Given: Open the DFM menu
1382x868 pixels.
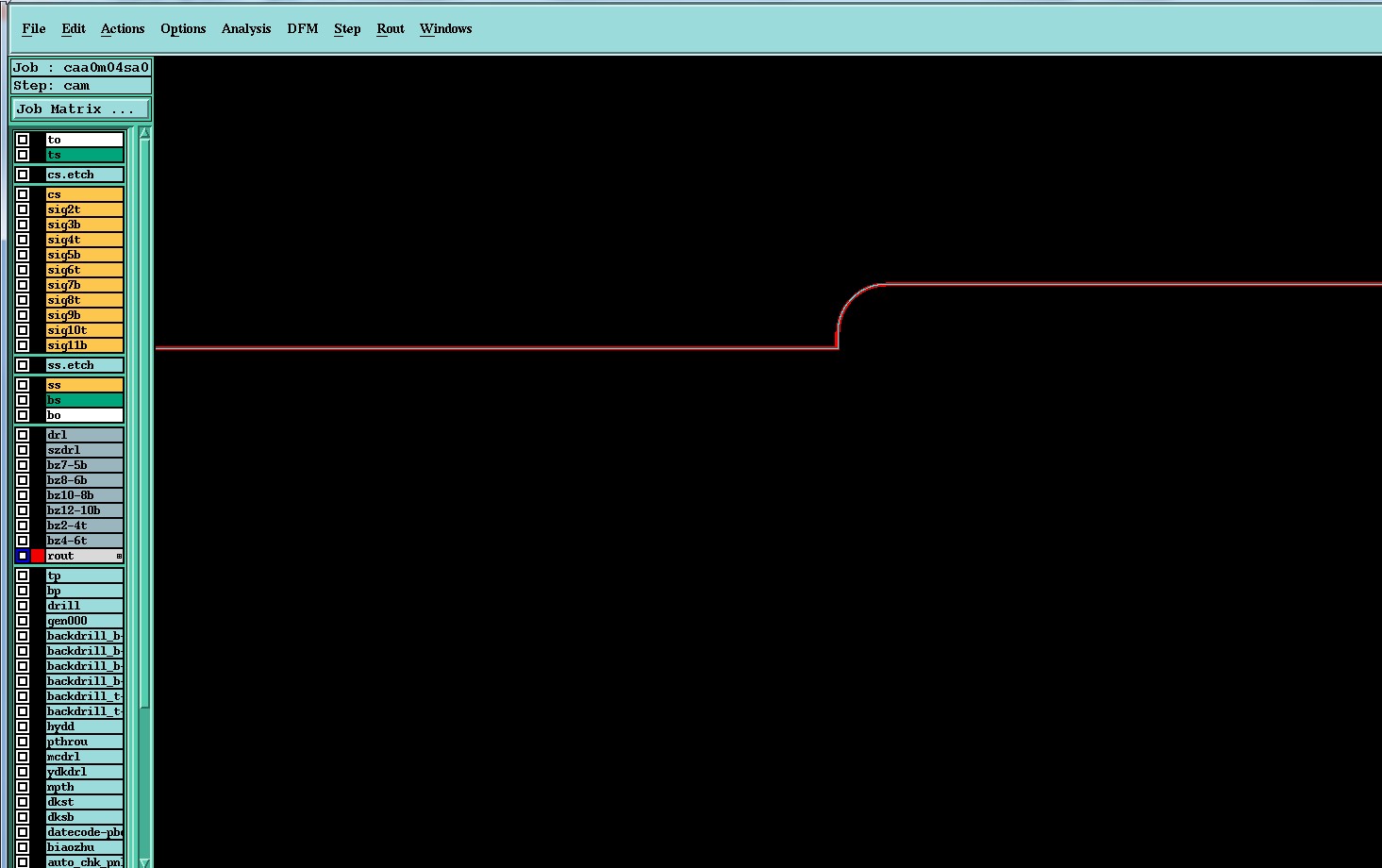Looking at the screenshot, I should [303, 28].
